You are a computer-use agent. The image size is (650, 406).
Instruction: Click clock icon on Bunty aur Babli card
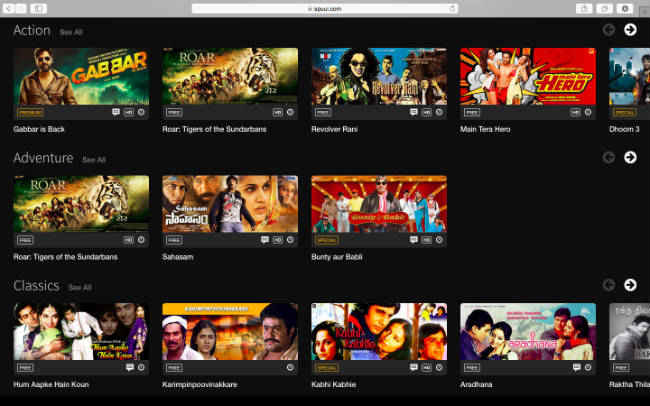coord(439,240)
